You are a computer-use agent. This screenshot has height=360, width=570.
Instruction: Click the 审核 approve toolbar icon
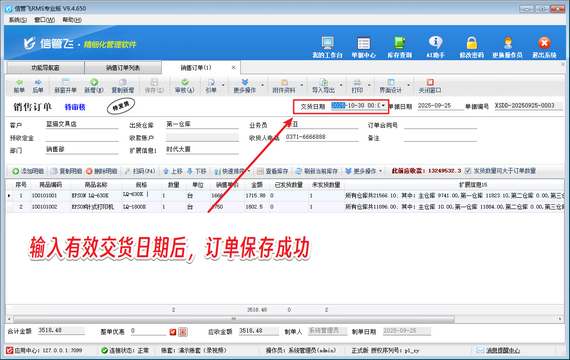point(185,86)
